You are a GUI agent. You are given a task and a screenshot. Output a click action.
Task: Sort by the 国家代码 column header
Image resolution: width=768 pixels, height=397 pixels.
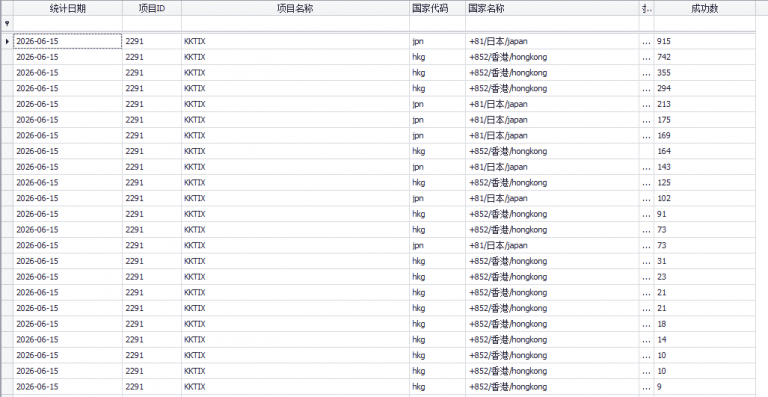[437, 8]
